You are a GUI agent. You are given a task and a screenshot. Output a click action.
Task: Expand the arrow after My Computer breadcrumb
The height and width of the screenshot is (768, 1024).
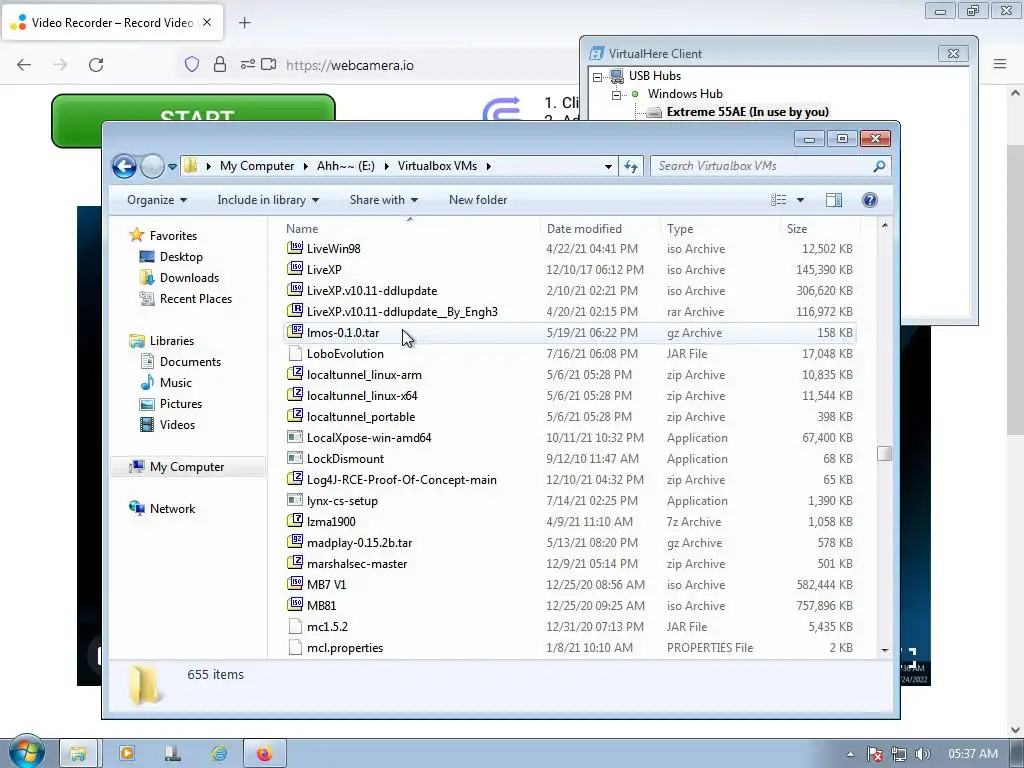305,166
